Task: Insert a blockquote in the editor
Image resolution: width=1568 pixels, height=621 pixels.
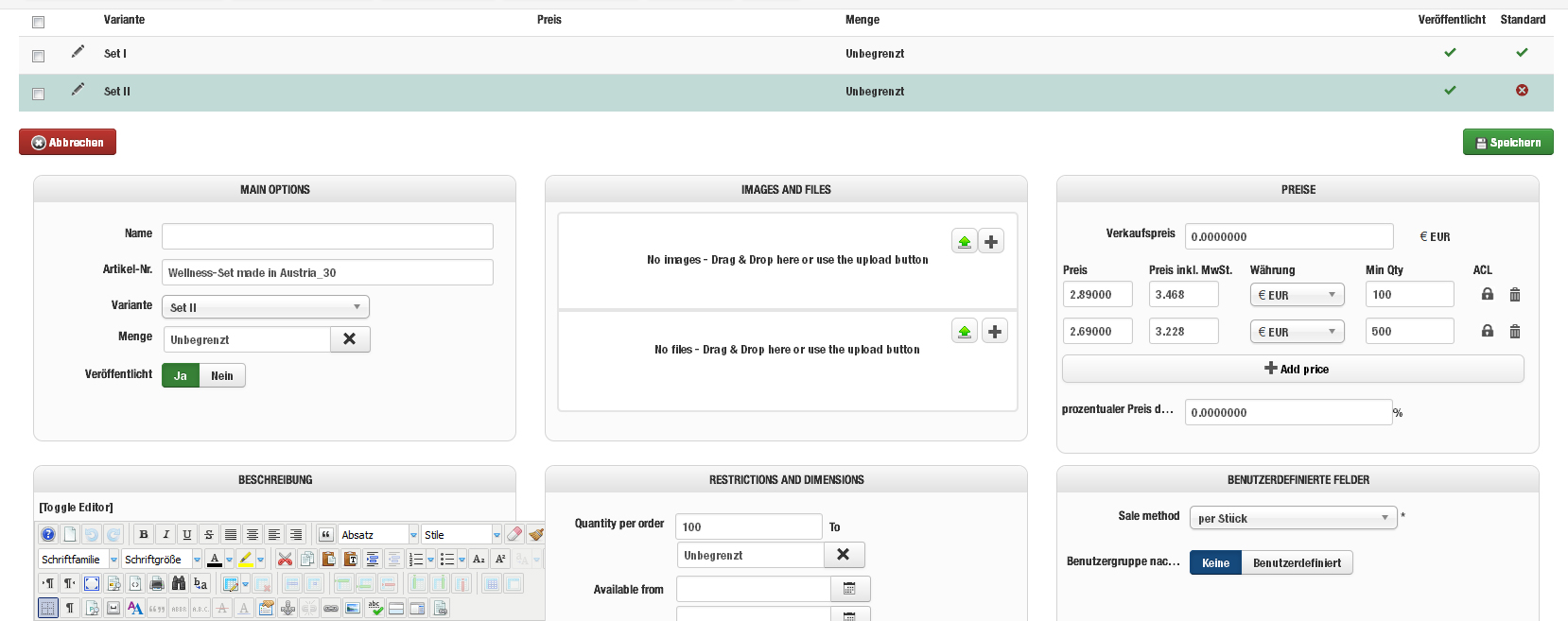Action: pyautogui.click(x=325, y=534)
